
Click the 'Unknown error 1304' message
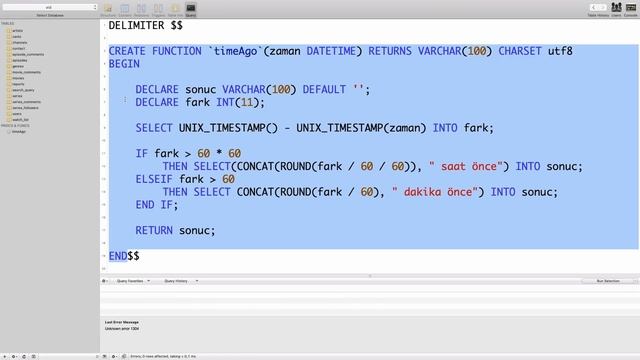[x=122, y=329]
